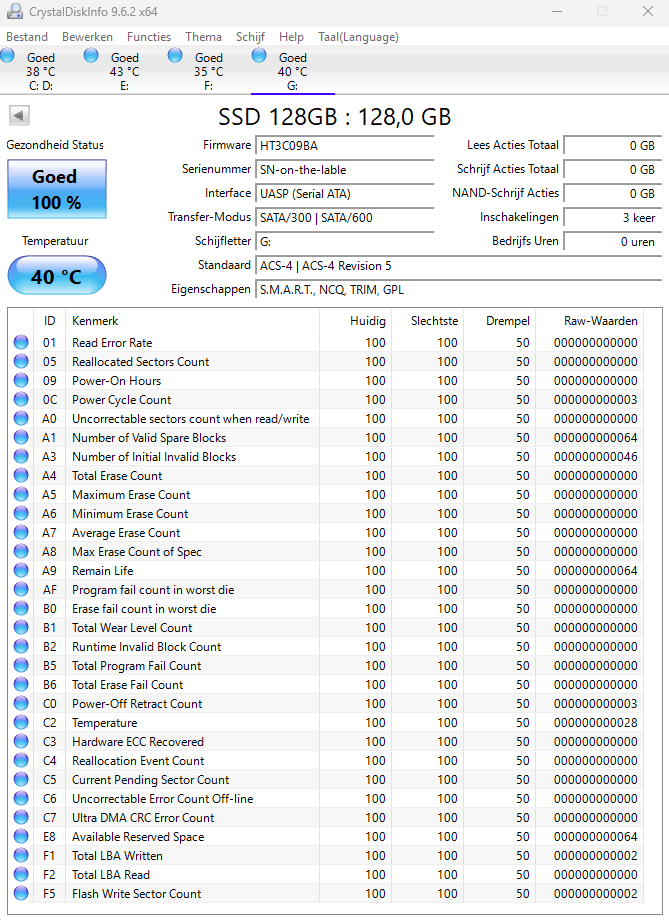Click the Drempel column header

point(499,321)
